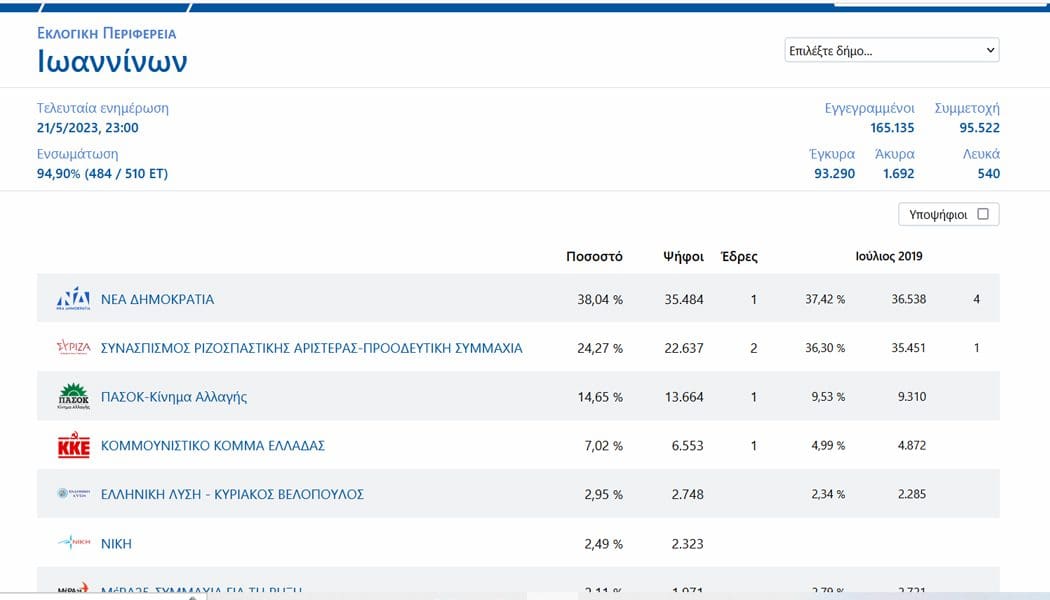Click the Ψήφοι column header
The image size is (1050, 600).
[683, 256]
